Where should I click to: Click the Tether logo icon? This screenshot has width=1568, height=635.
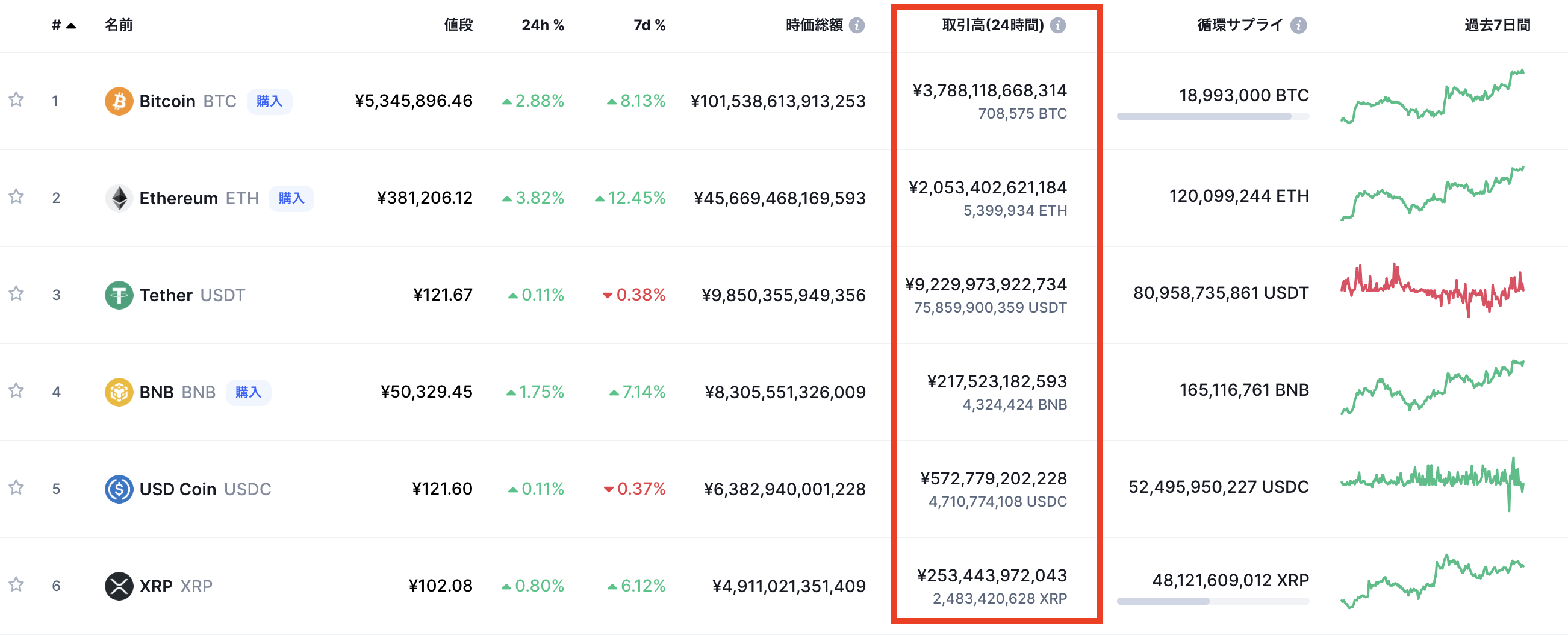click(119, 295)
